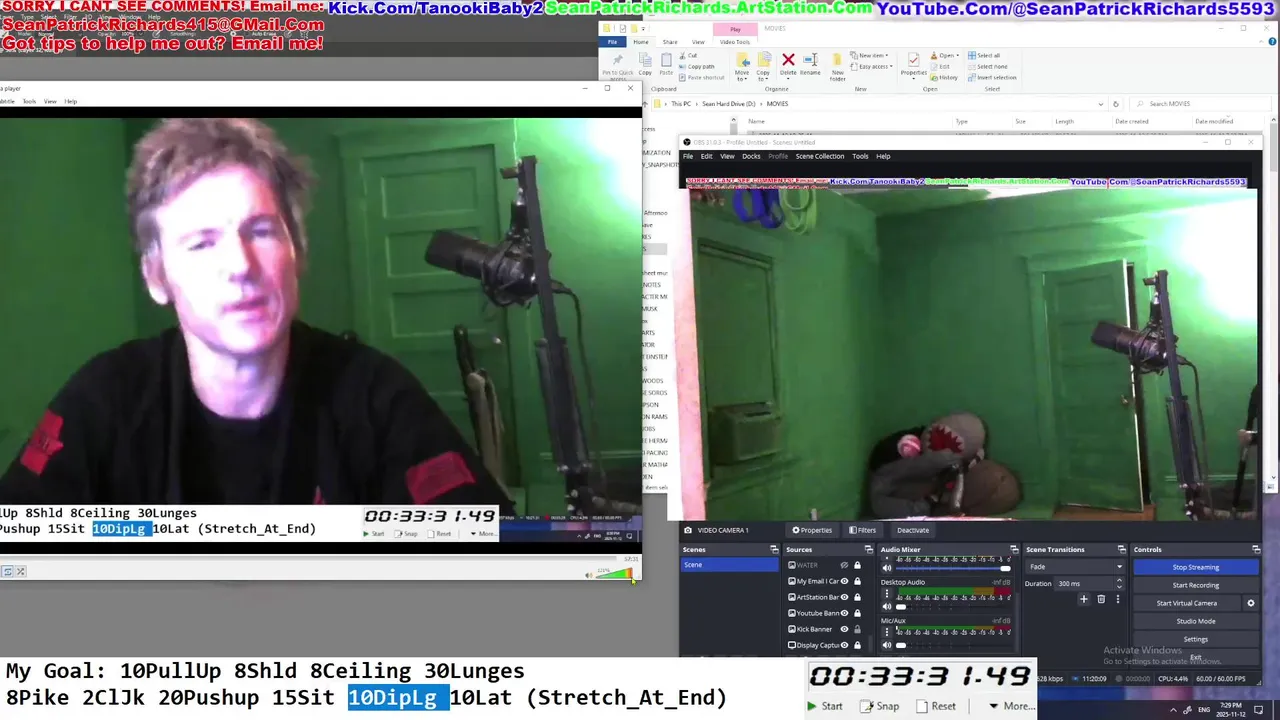Undock the Audio Mixer panel

1013,549
